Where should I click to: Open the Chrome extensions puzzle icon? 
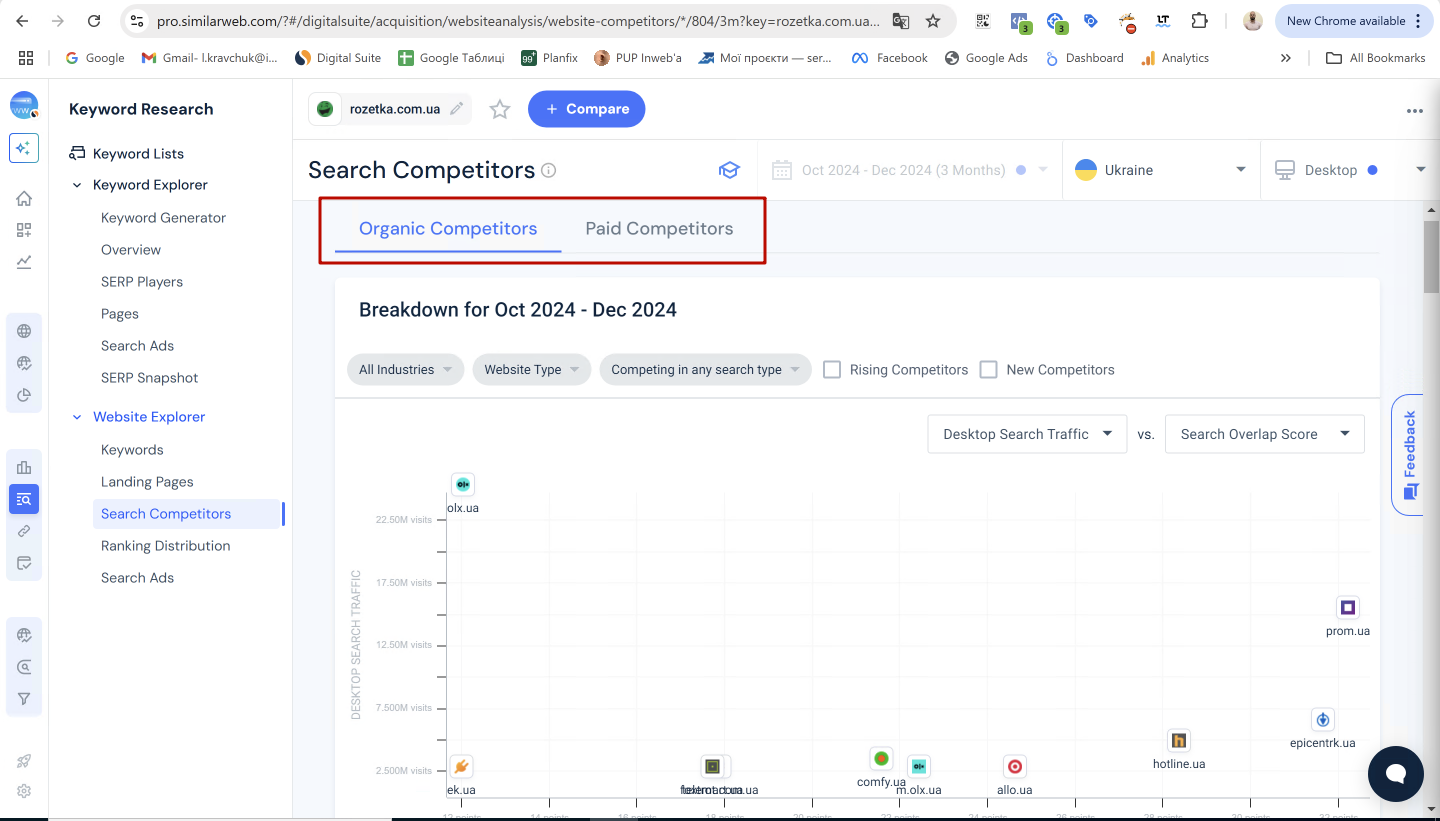[x=1199, y=21]
